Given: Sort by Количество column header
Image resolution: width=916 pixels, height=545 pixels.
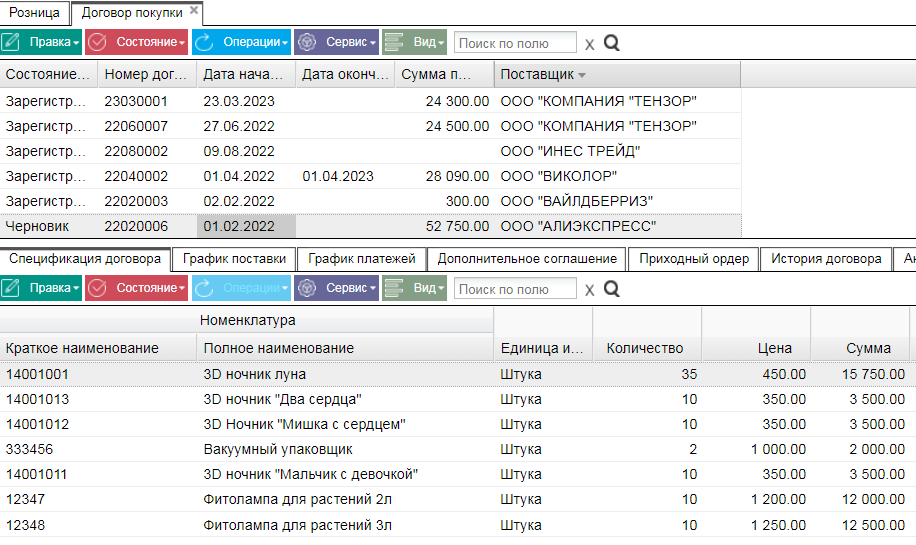Looking at the screenshot, I should [x=647, y=348].
